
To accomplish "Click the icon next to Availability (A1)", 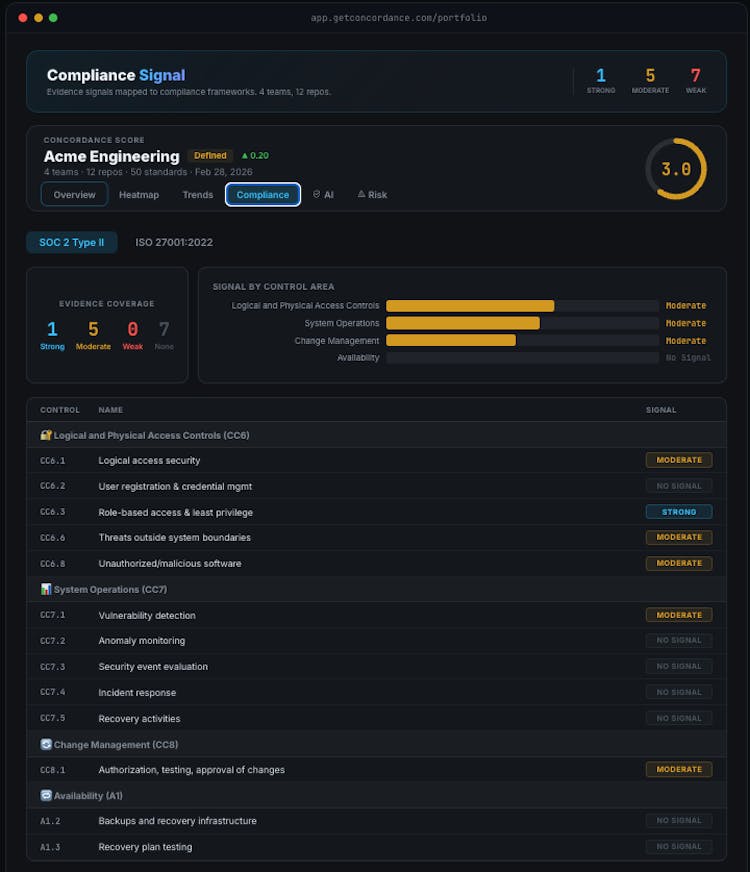I will [45, 796].
